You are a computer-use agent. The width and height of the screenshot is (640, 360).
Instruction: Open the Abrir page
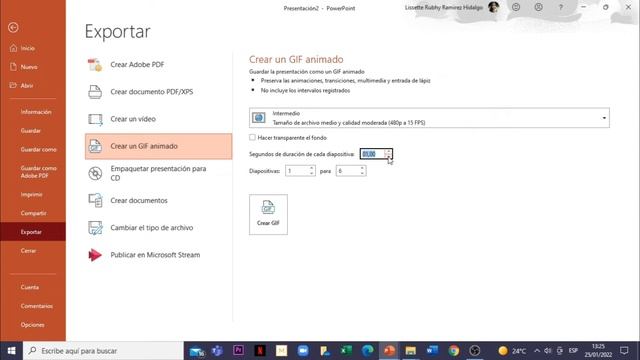click(27, 86)
